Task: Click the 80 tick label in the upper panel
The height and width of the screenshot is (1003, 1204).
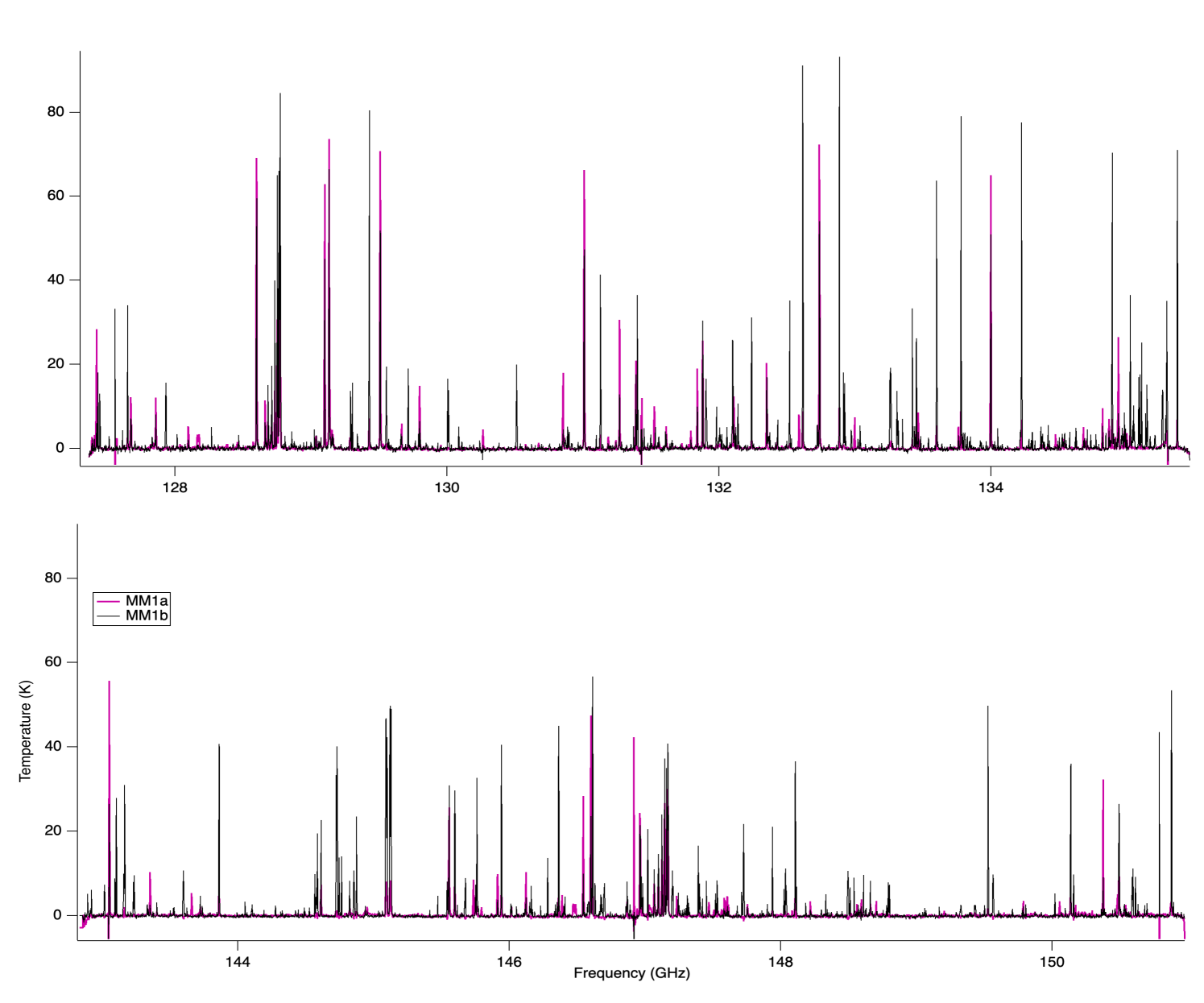Action: click(x=56, y=112)
